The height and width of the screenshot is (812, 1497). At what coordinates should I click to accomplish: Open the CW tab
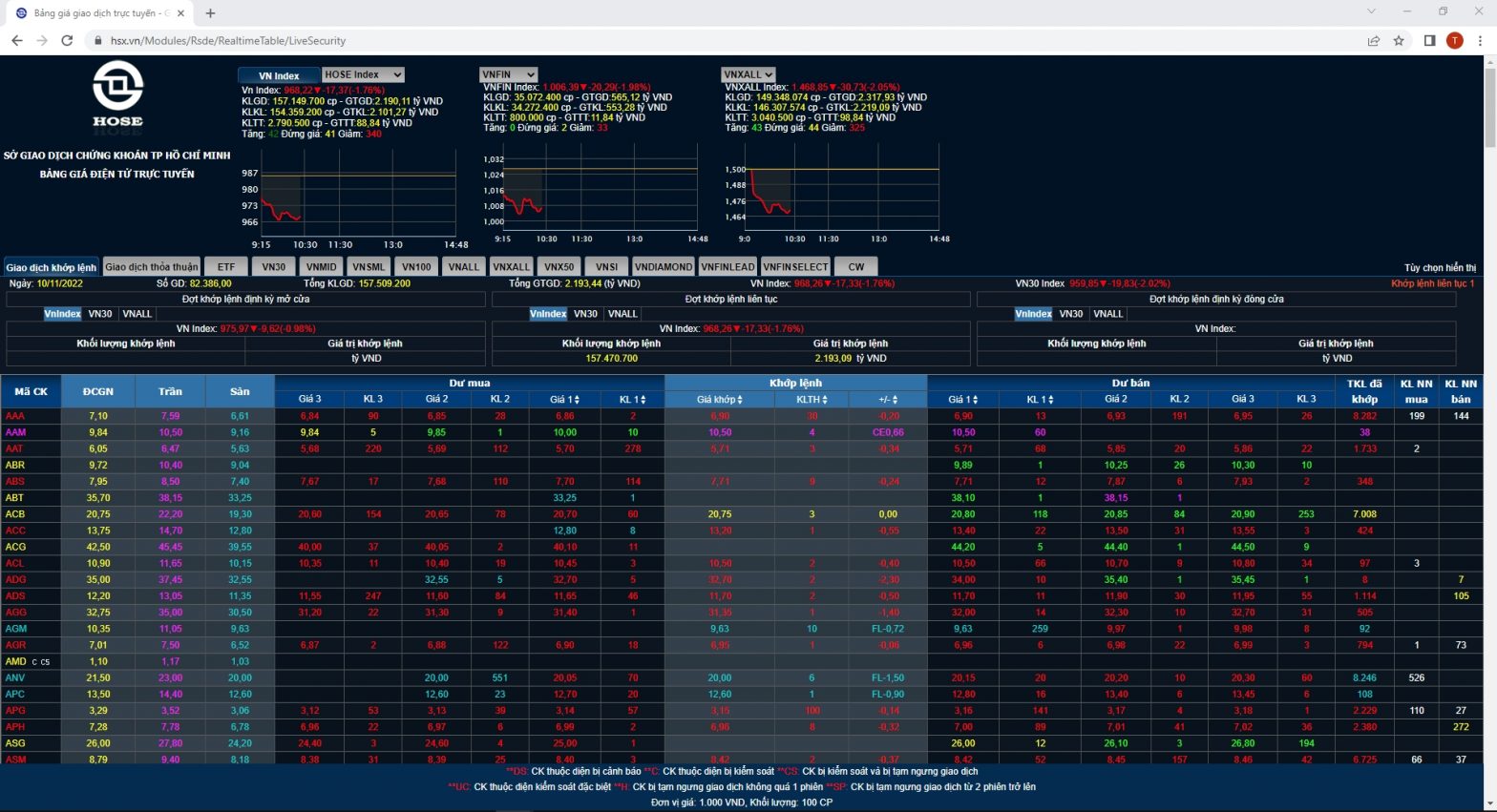click(x=856, y=267)
